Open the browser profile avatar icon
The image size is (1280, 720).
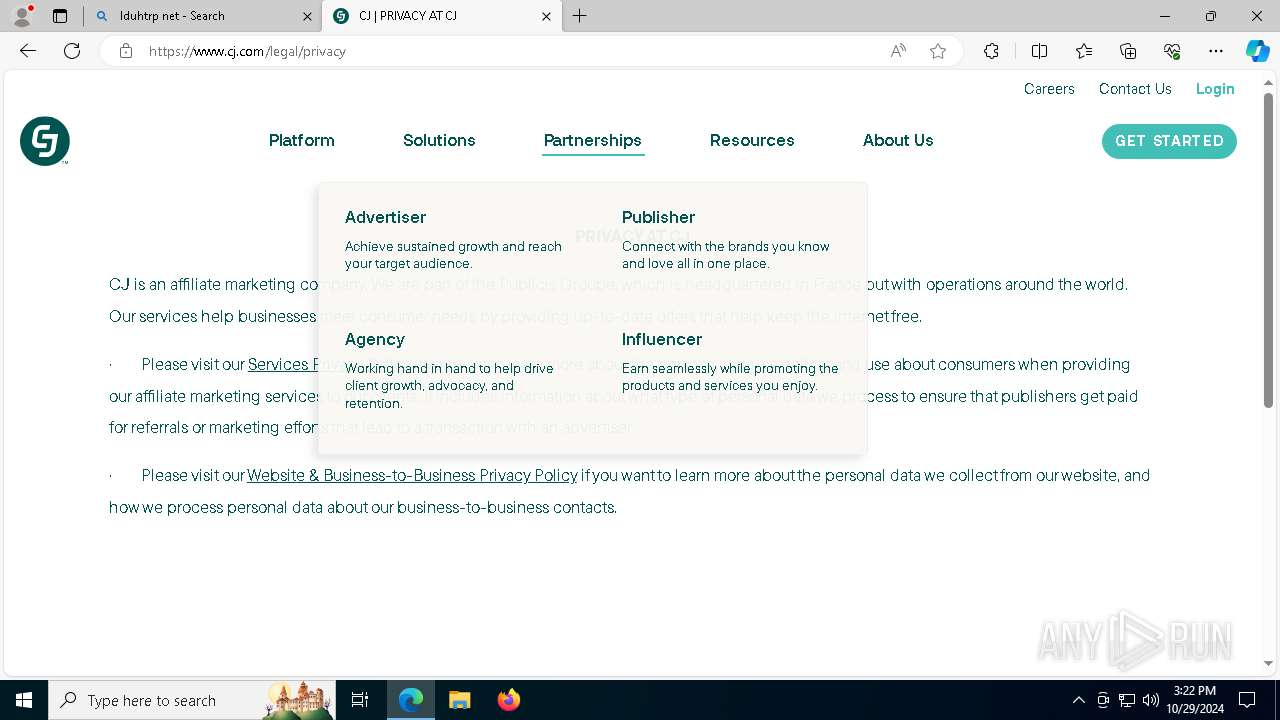pyautogui.click(x=22, y=16)
